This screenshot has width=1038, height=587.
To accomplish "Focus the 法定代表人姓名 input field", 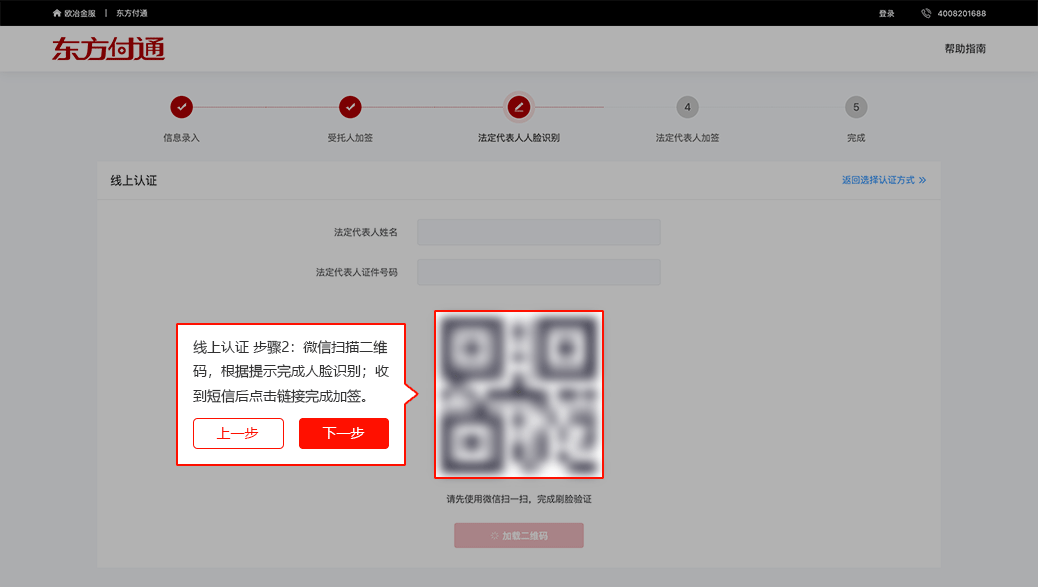I will coord(538,232).
